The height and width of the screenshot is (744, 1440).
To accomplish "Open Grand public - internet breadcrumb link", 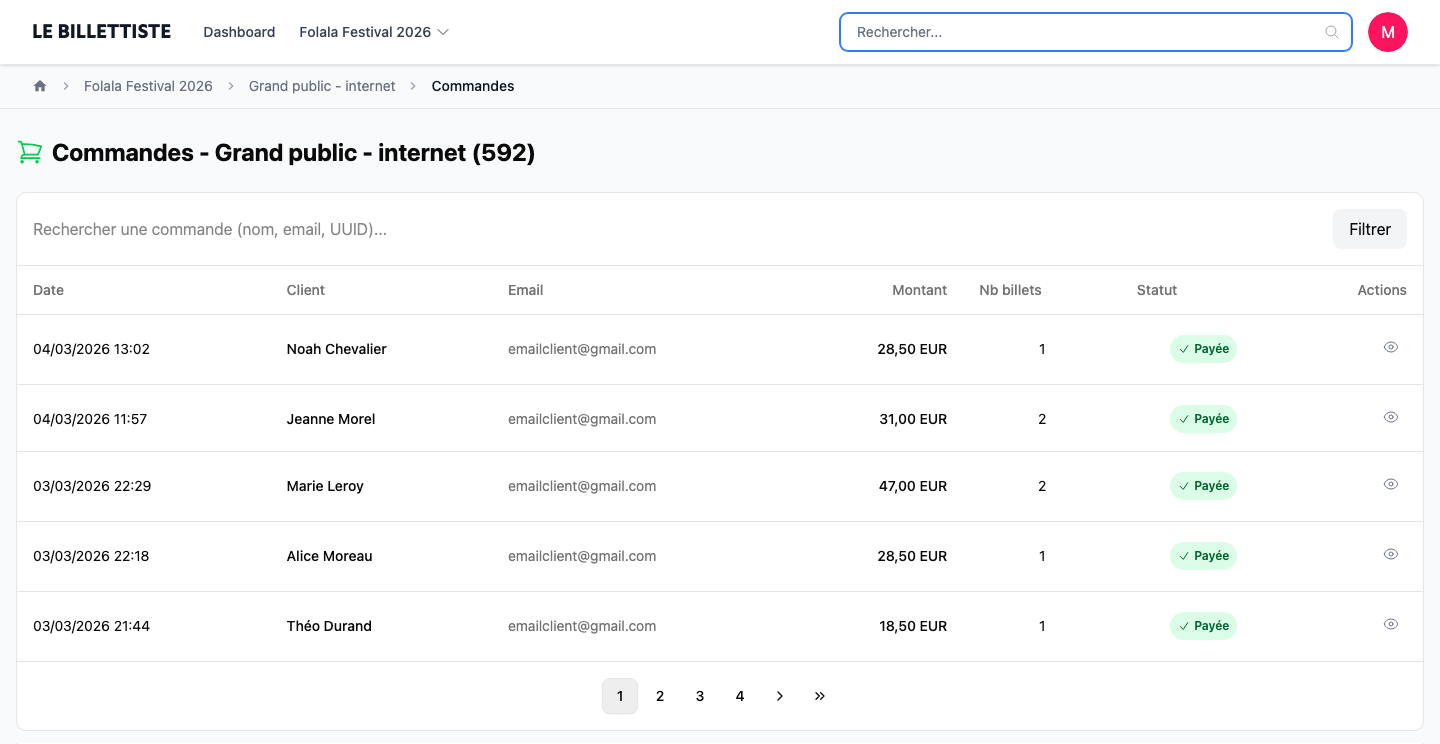I will (x=322, y=86).
